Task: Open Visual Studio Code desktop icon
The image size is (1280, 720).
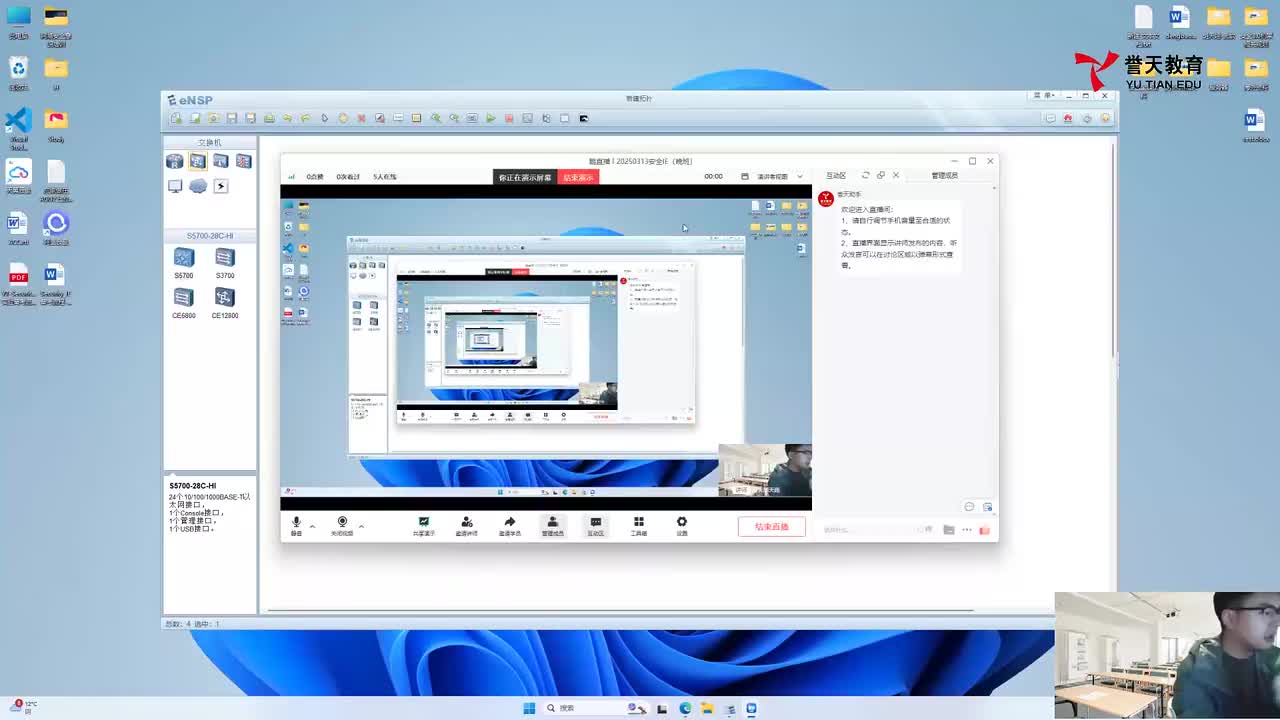Action: (x=18, y=128)
